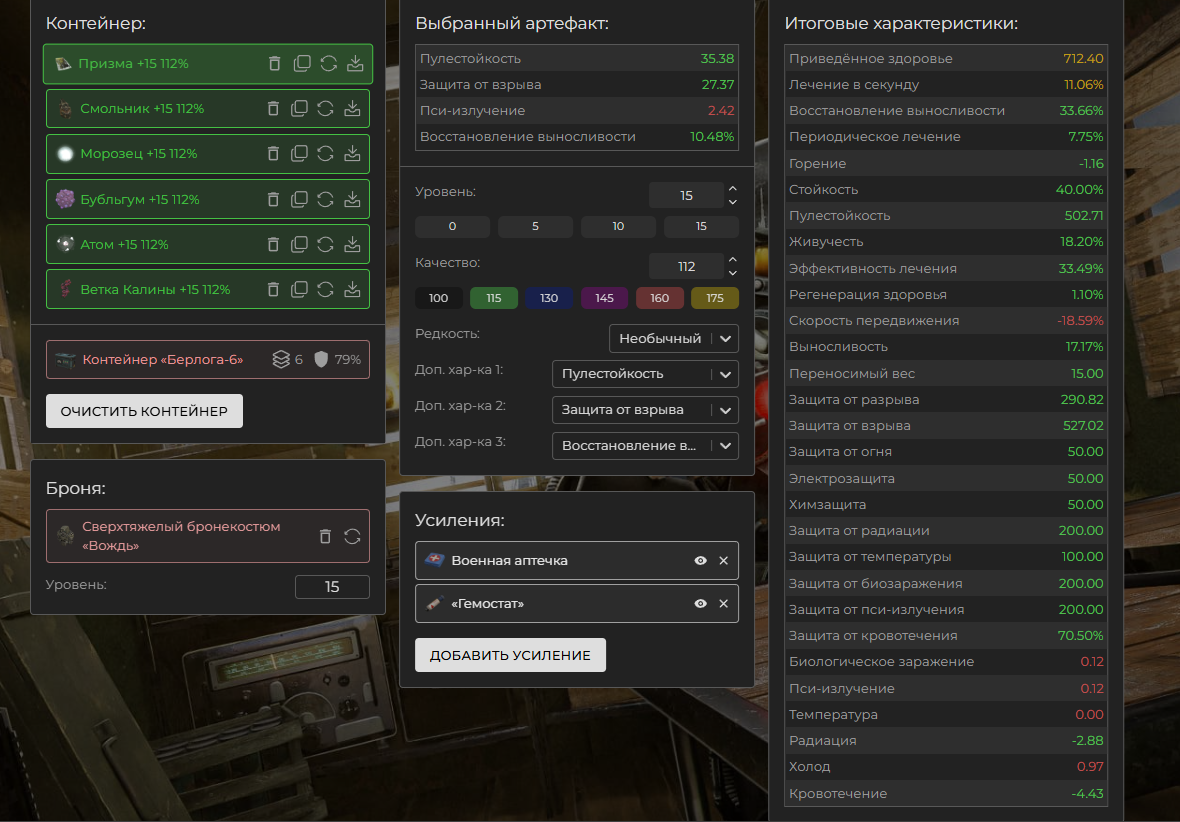Click the download-arrow icon on the Атом row
This screenshot has height=822, width=1180.
(352, 245)
